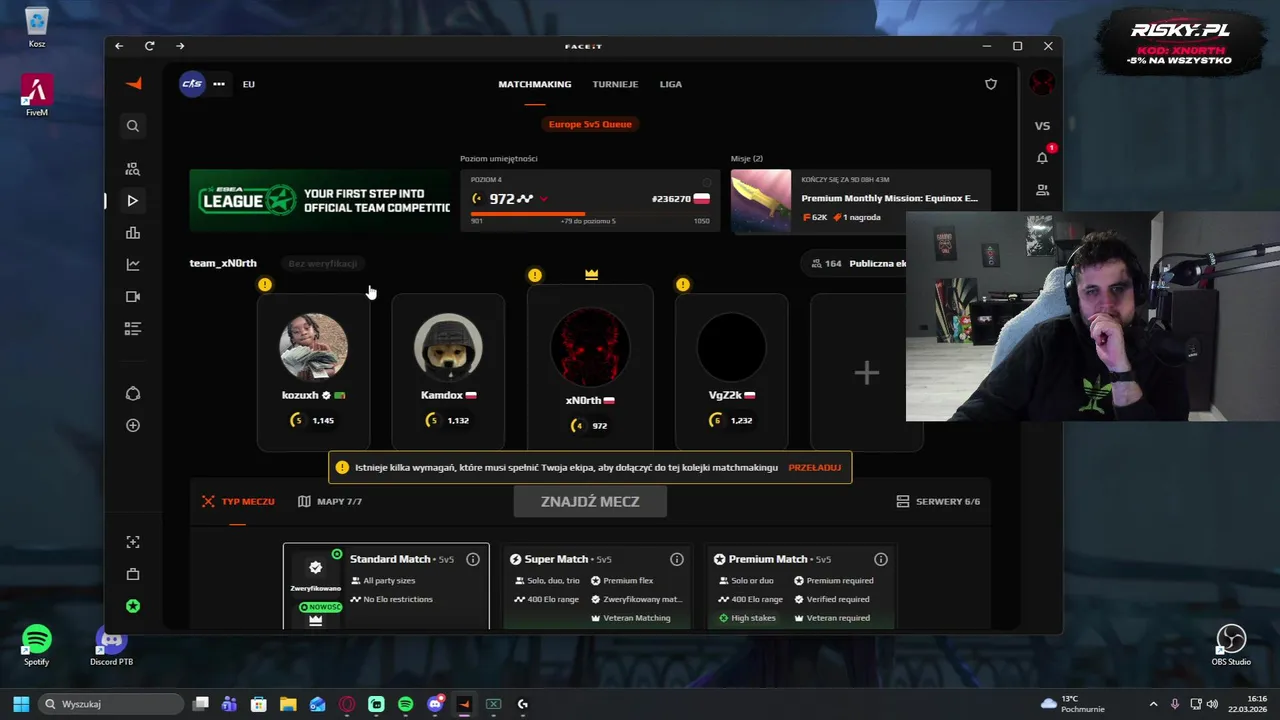Open the EU region selector
The image size is (1280, 720).
click(249, 84)
